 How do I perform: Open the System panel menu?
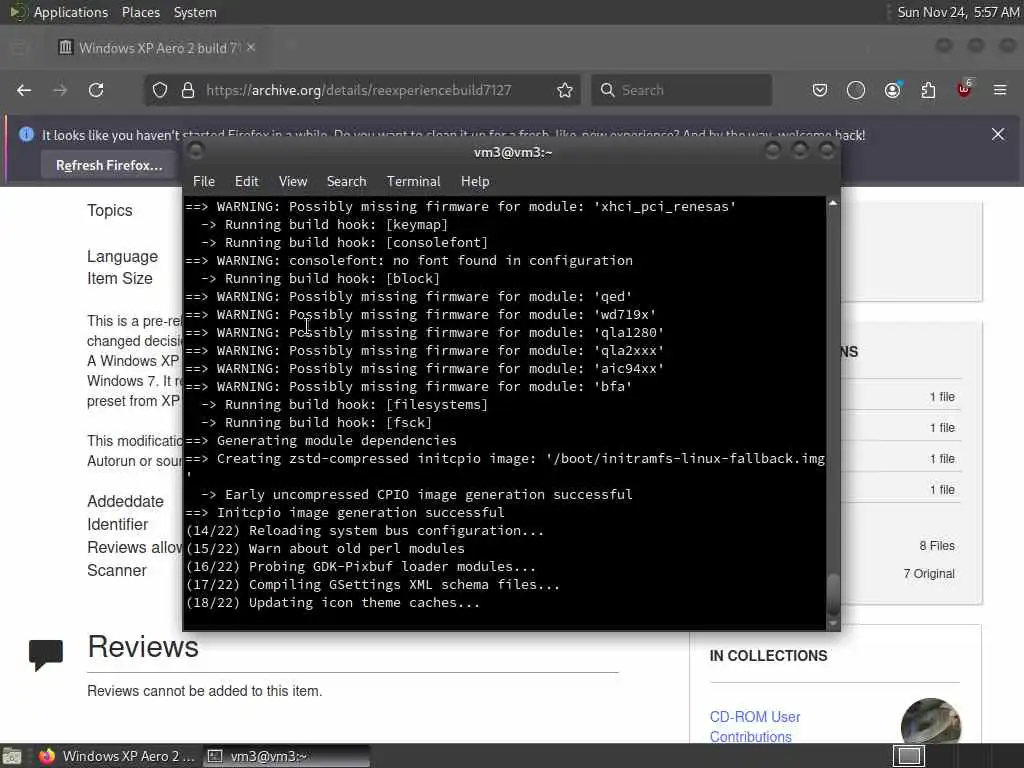coord(195,12)
